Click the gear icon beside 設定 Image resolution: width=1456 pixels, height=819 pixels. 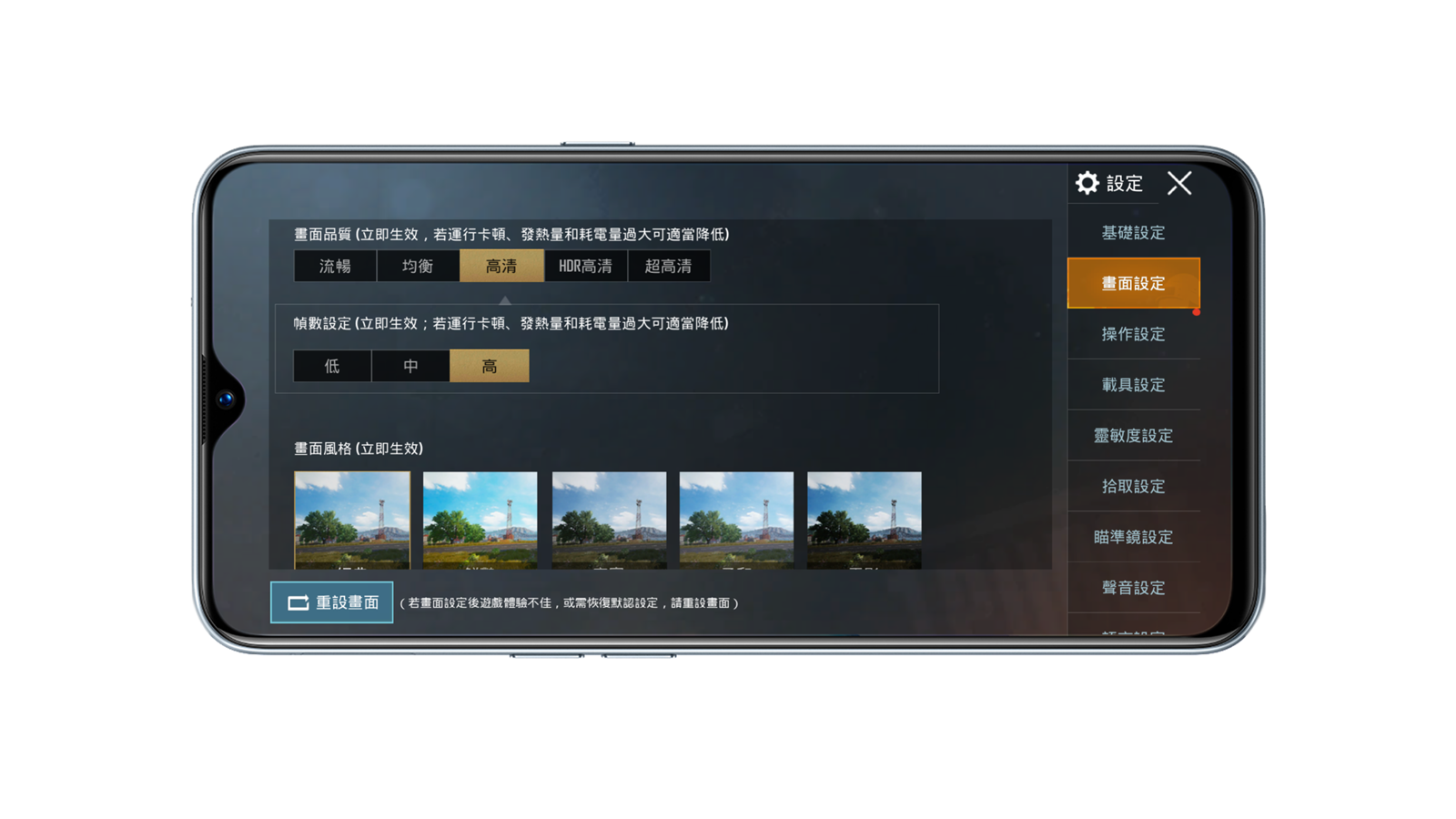point(1087,183)
